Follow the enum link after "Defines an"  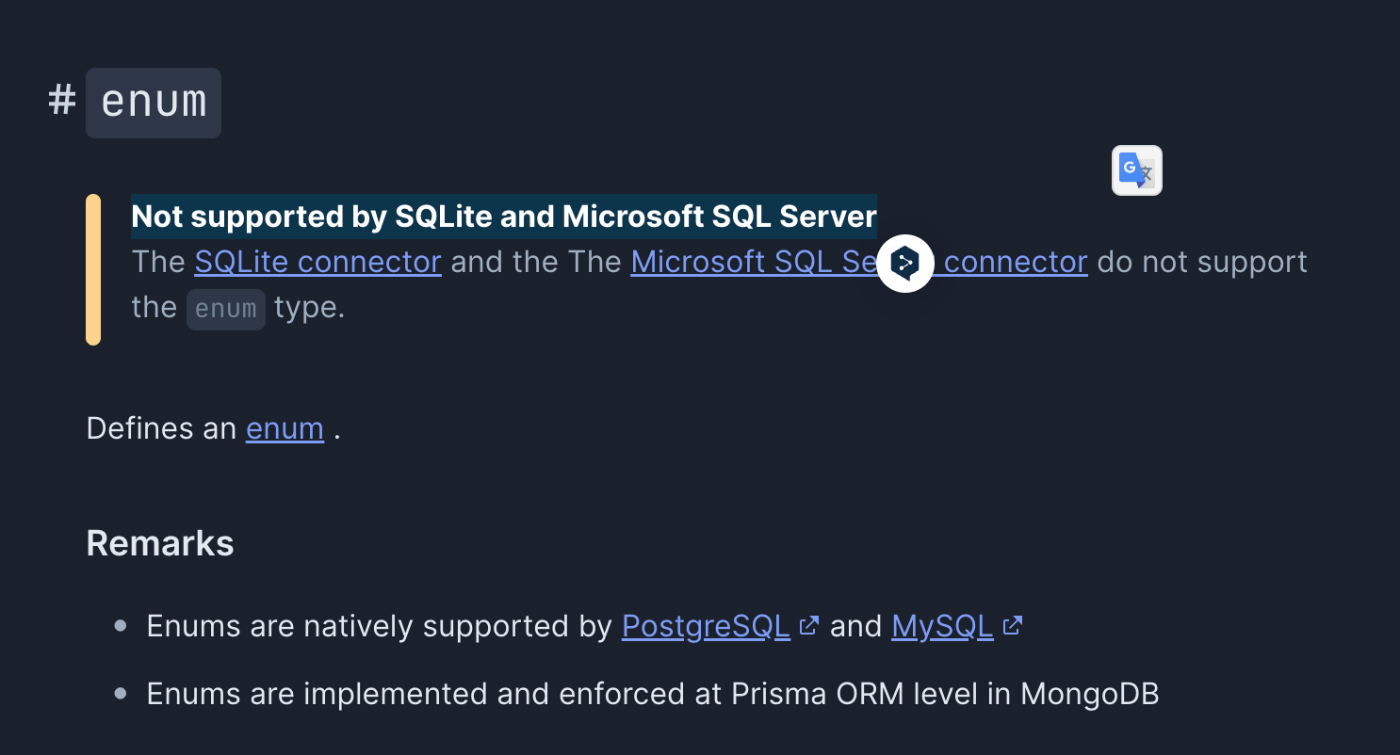[x=285, y=428]
